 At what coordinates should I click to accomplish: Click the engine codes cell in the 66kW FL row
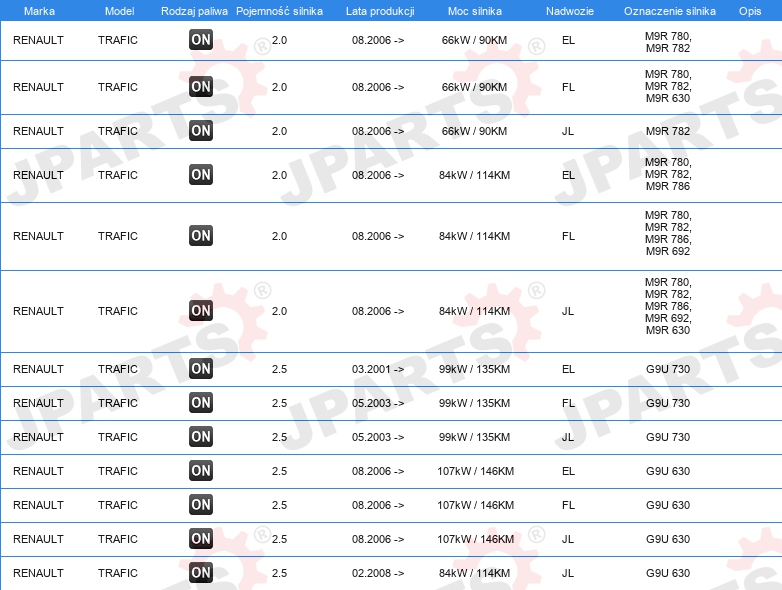pos(668,86)
